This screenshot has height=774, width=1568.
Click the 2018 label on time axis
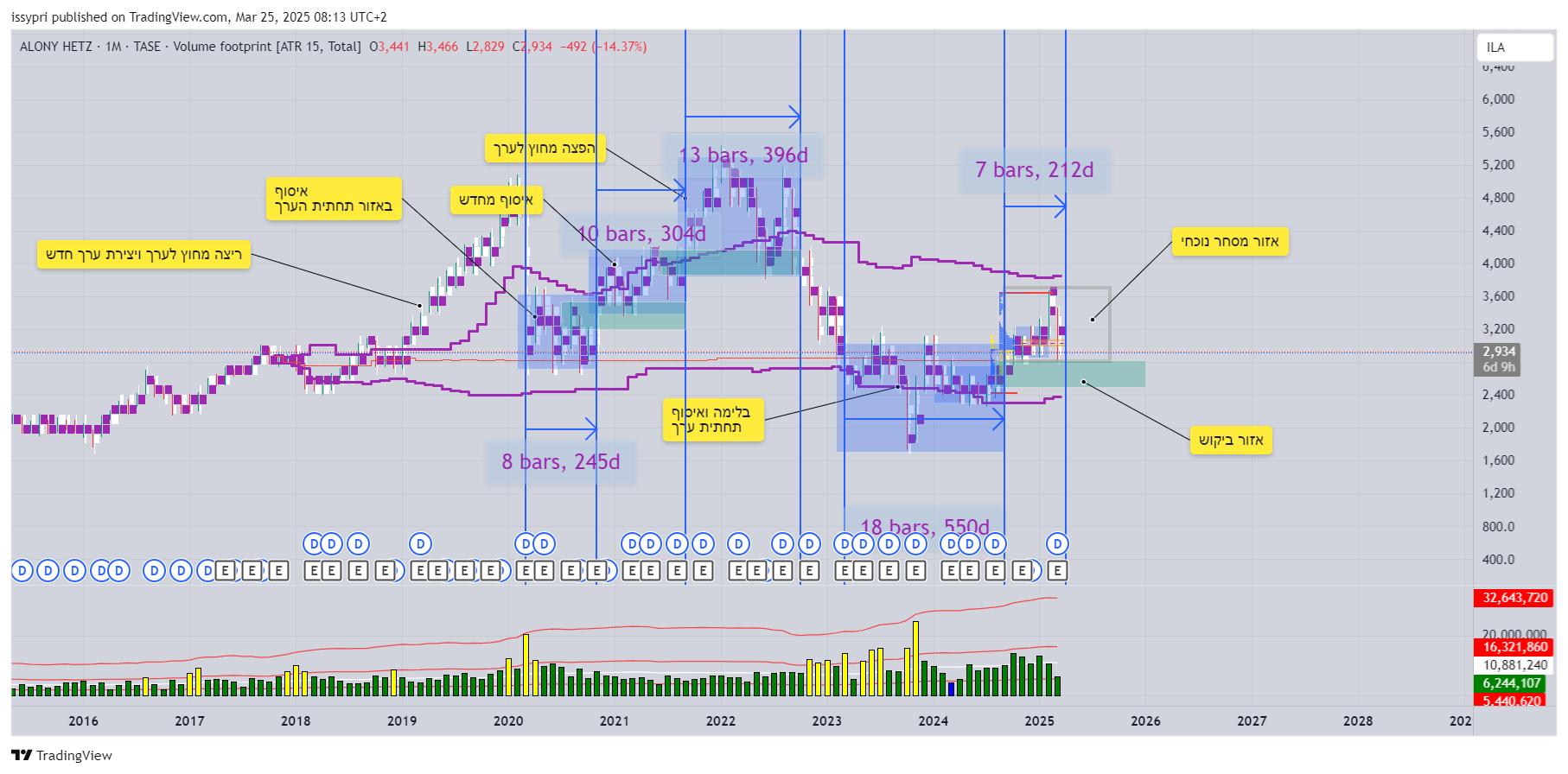coord(296,721)
